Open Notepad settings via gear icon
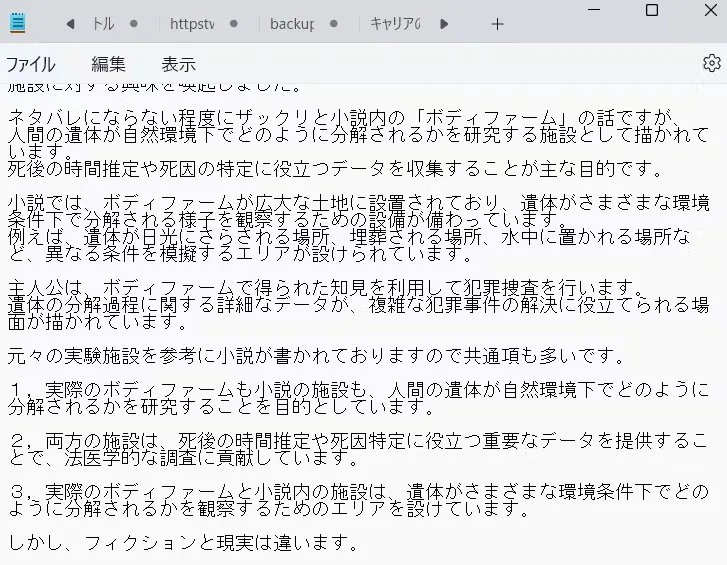This screenshot has width=727, height=565. pos(711,63)
